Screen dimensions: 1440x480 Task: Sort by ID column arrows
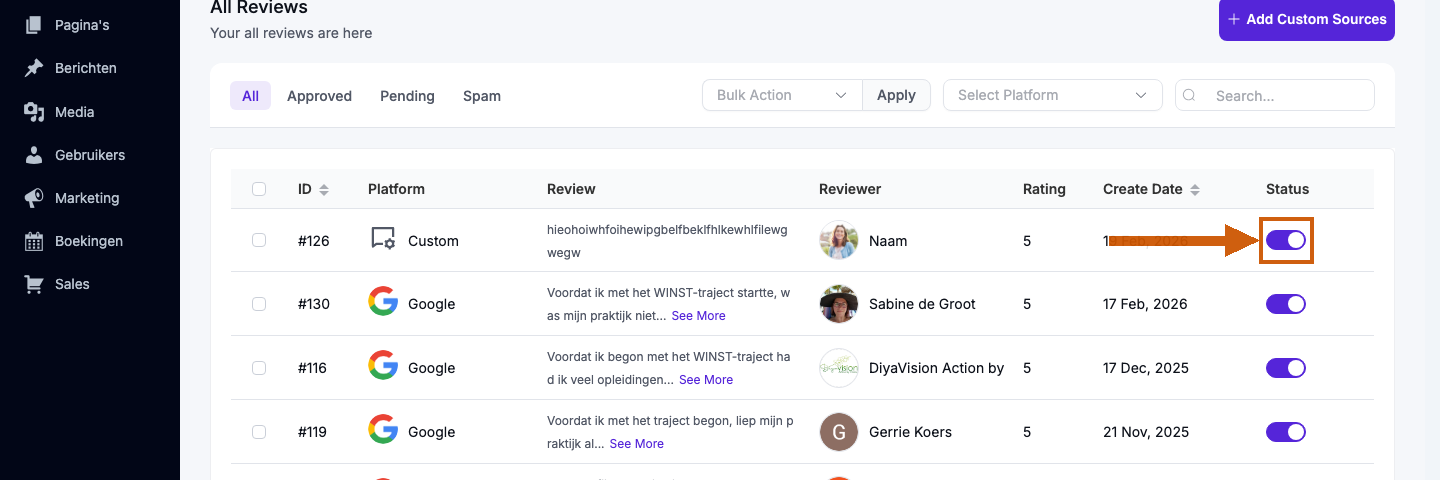324,189
